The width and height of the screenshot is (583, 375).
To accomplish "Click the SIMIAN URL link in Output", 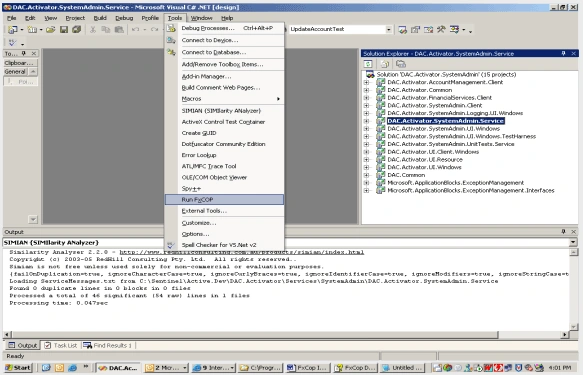I will click(241, 252).
